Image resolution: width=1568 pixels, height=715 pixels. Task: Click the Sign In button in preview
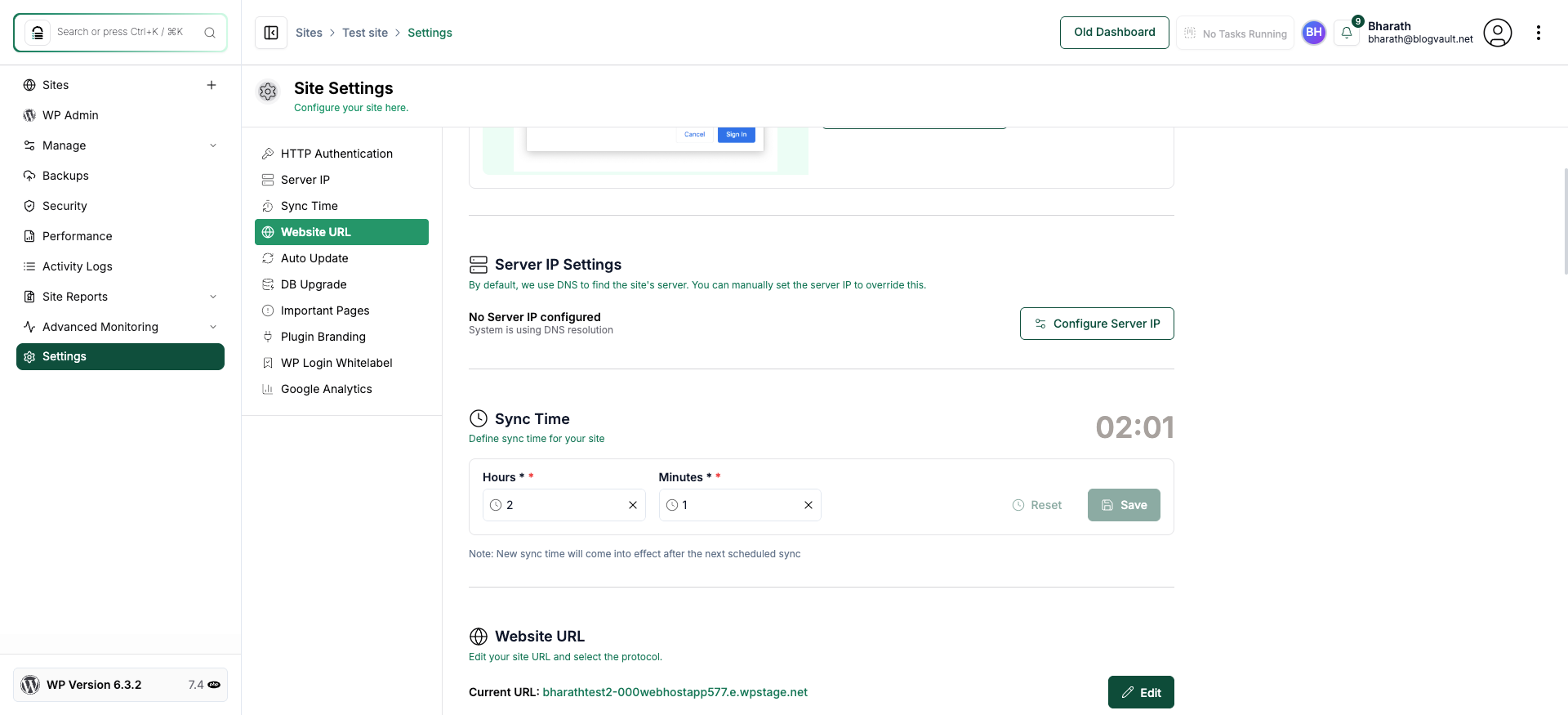coord(737,135)
